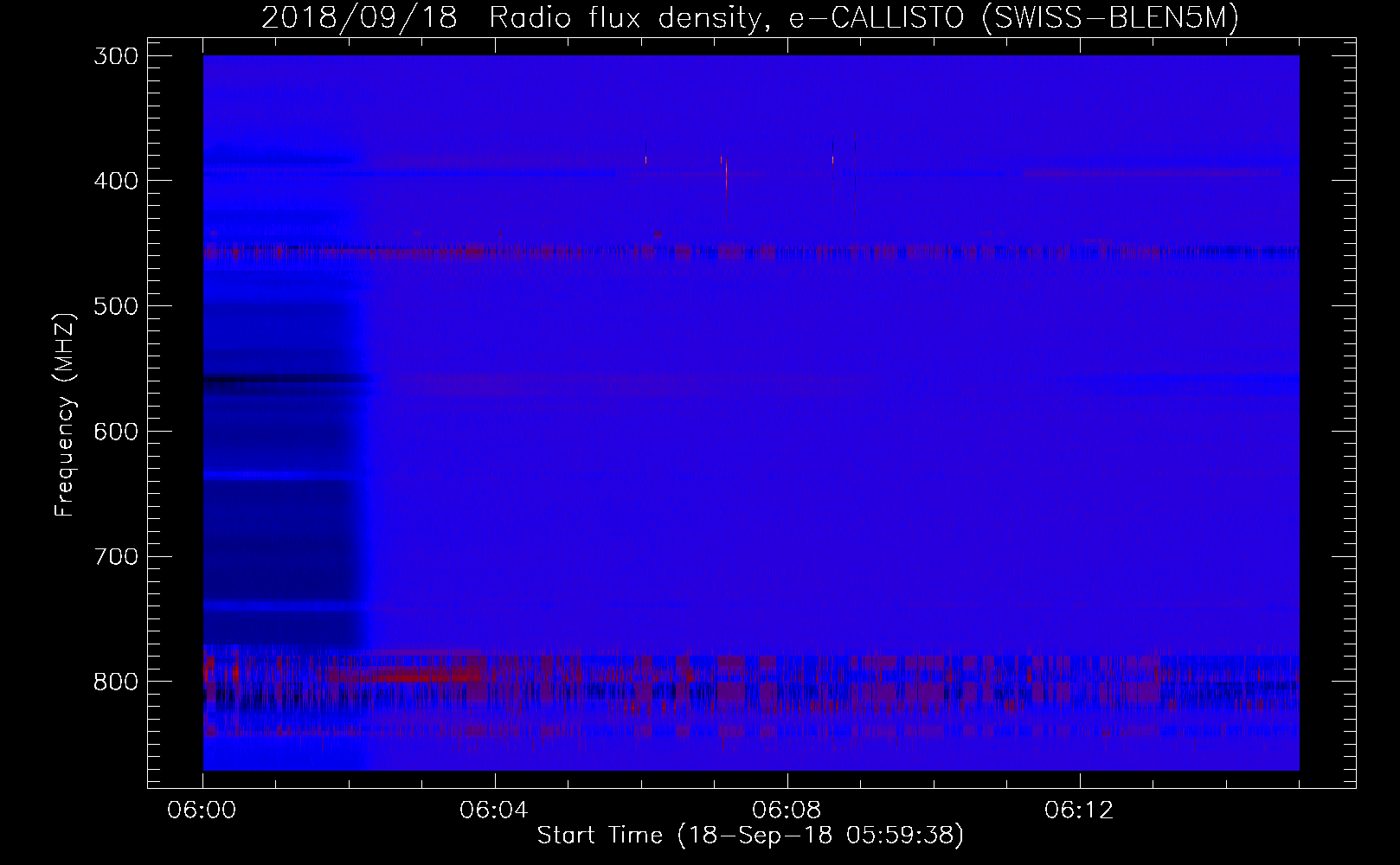Click the 'Frequency (MHZ)' axis label

tap(65, 414)
